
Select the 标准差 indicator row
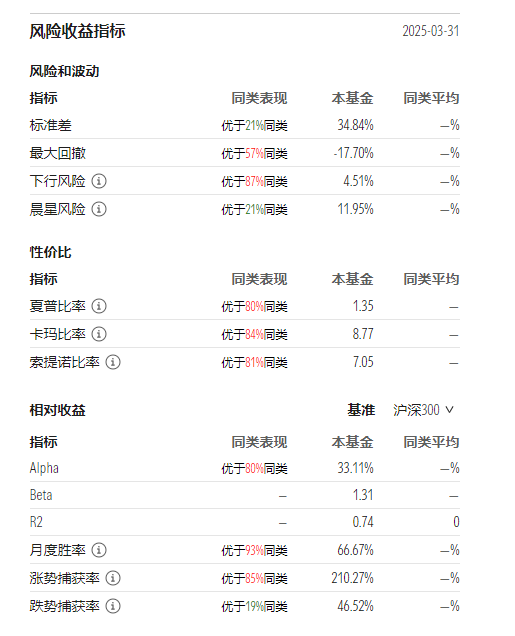(x=245, y=125)
